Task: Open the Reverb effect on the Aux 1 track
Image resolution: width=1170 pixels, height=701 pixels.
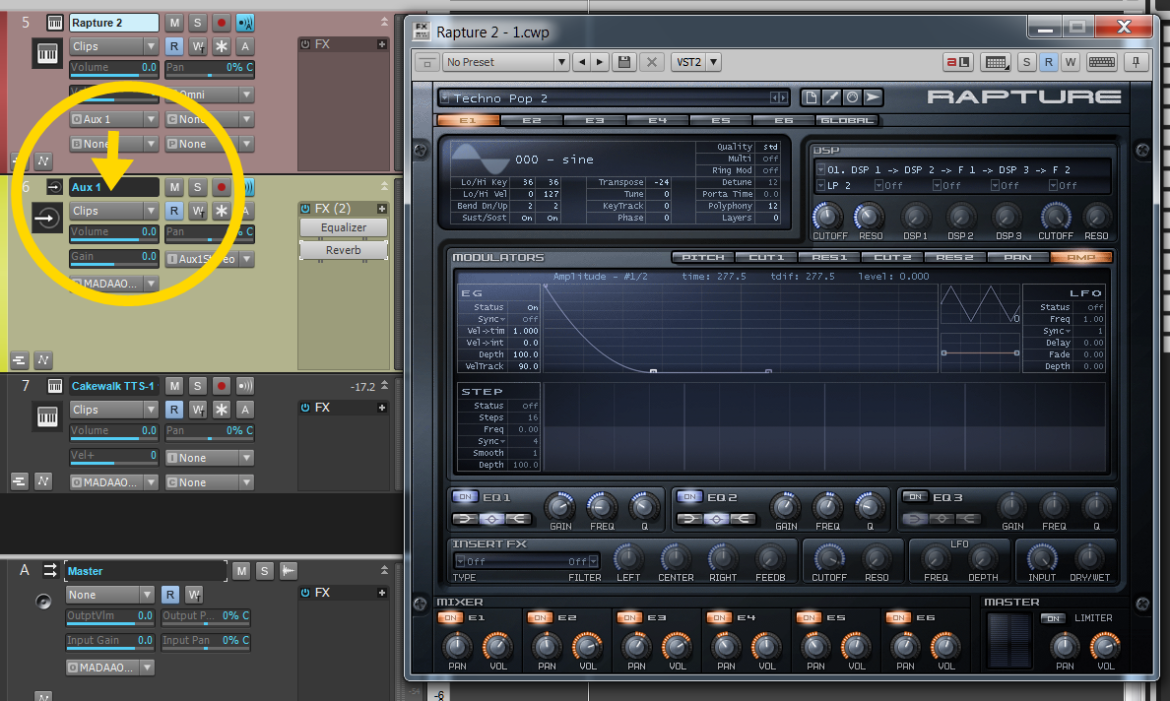Action: (343, 250)
